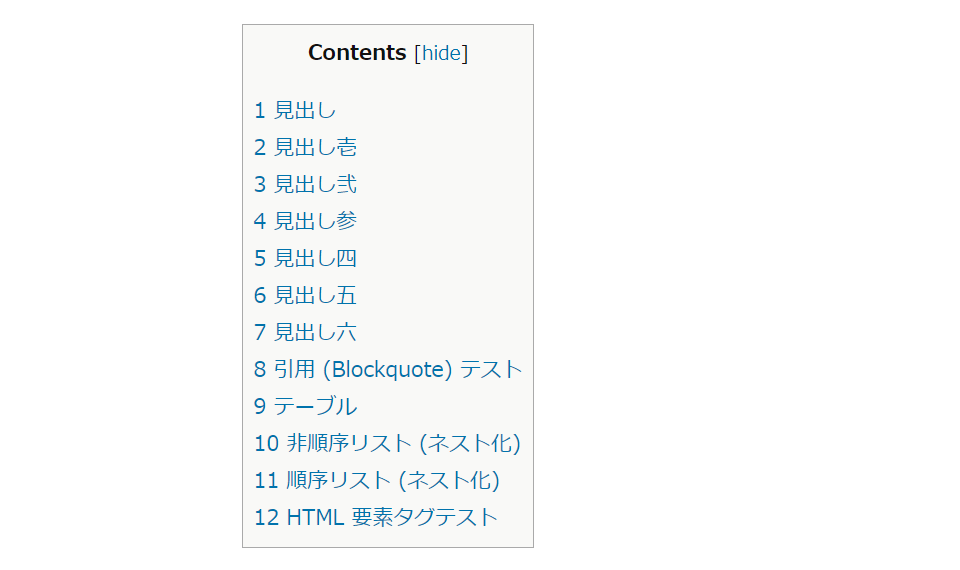Select section number 12 in the contents
This screenshot has width=960, height=570.
pyautogui.click(x=266, y=518)
